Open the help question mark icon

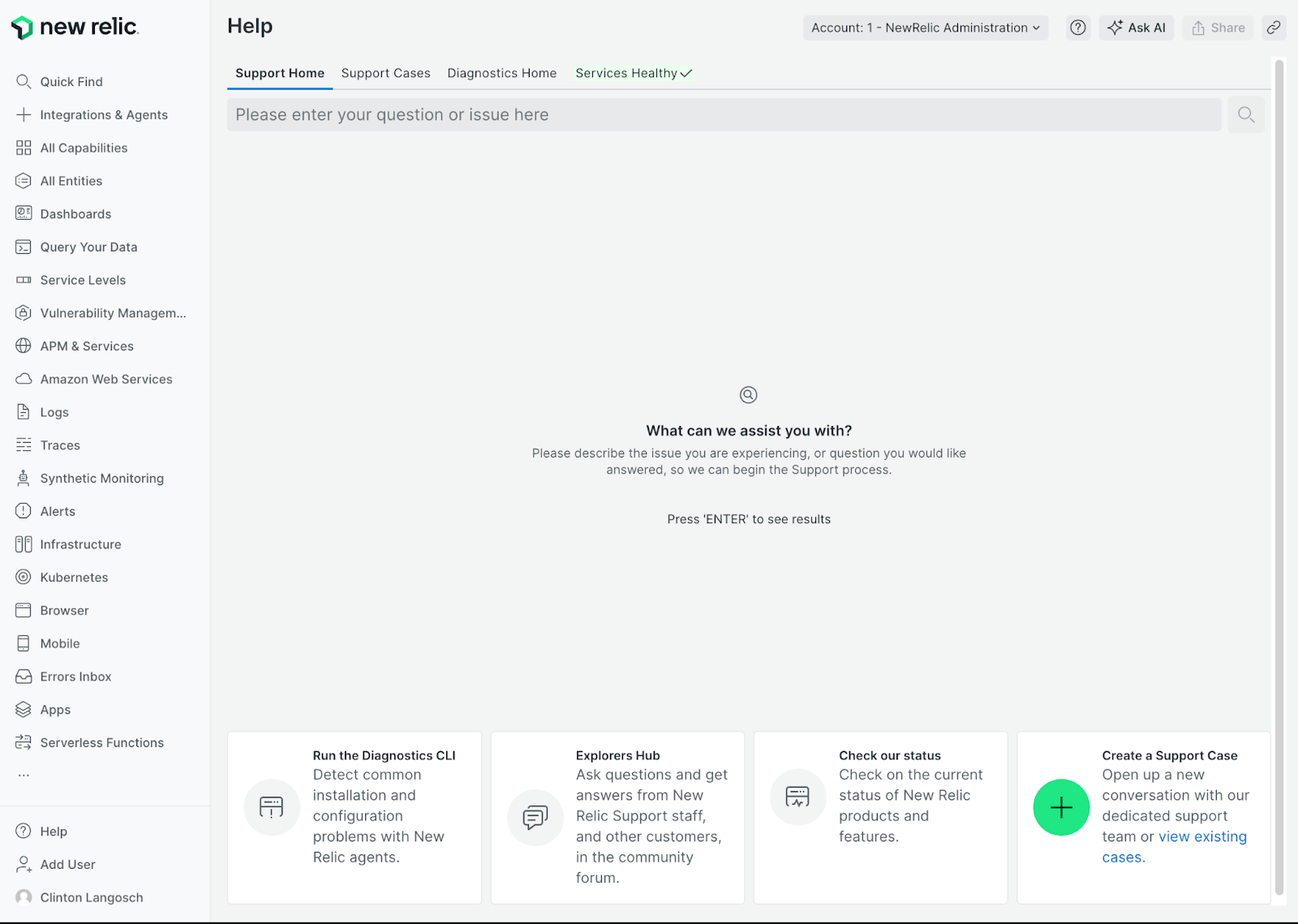coord(1078,27)
